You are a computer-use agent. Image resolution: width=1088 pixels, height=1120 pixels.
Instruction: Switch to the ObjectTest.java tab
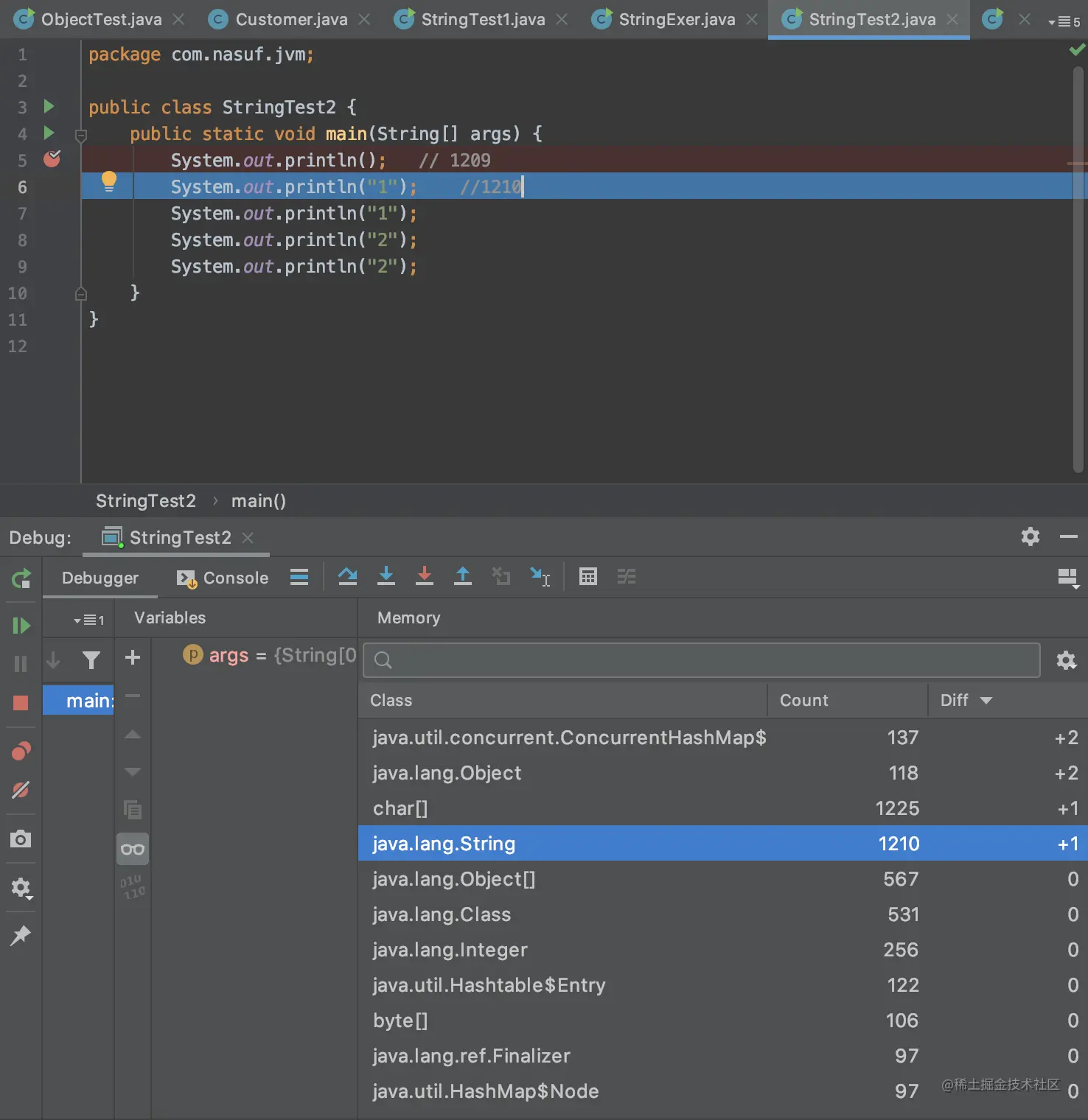[101, 19]
